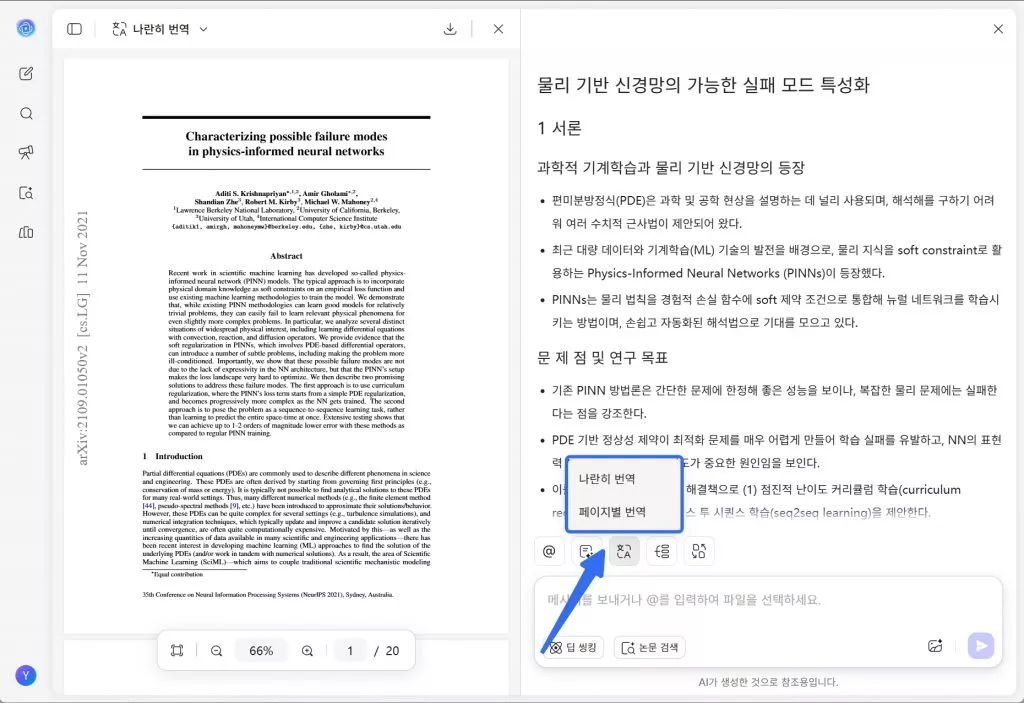Open the search icon in the left sidebar
Viewport: 1024px width, 703px height.
[25, 113]
